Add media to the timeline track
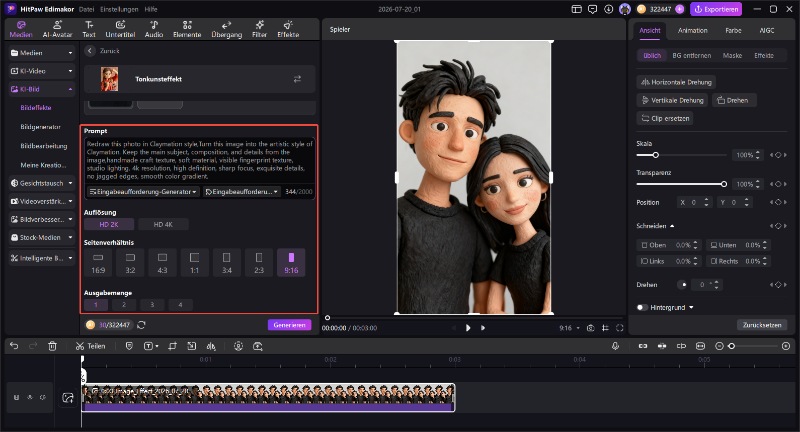 (x=67, y=397)
